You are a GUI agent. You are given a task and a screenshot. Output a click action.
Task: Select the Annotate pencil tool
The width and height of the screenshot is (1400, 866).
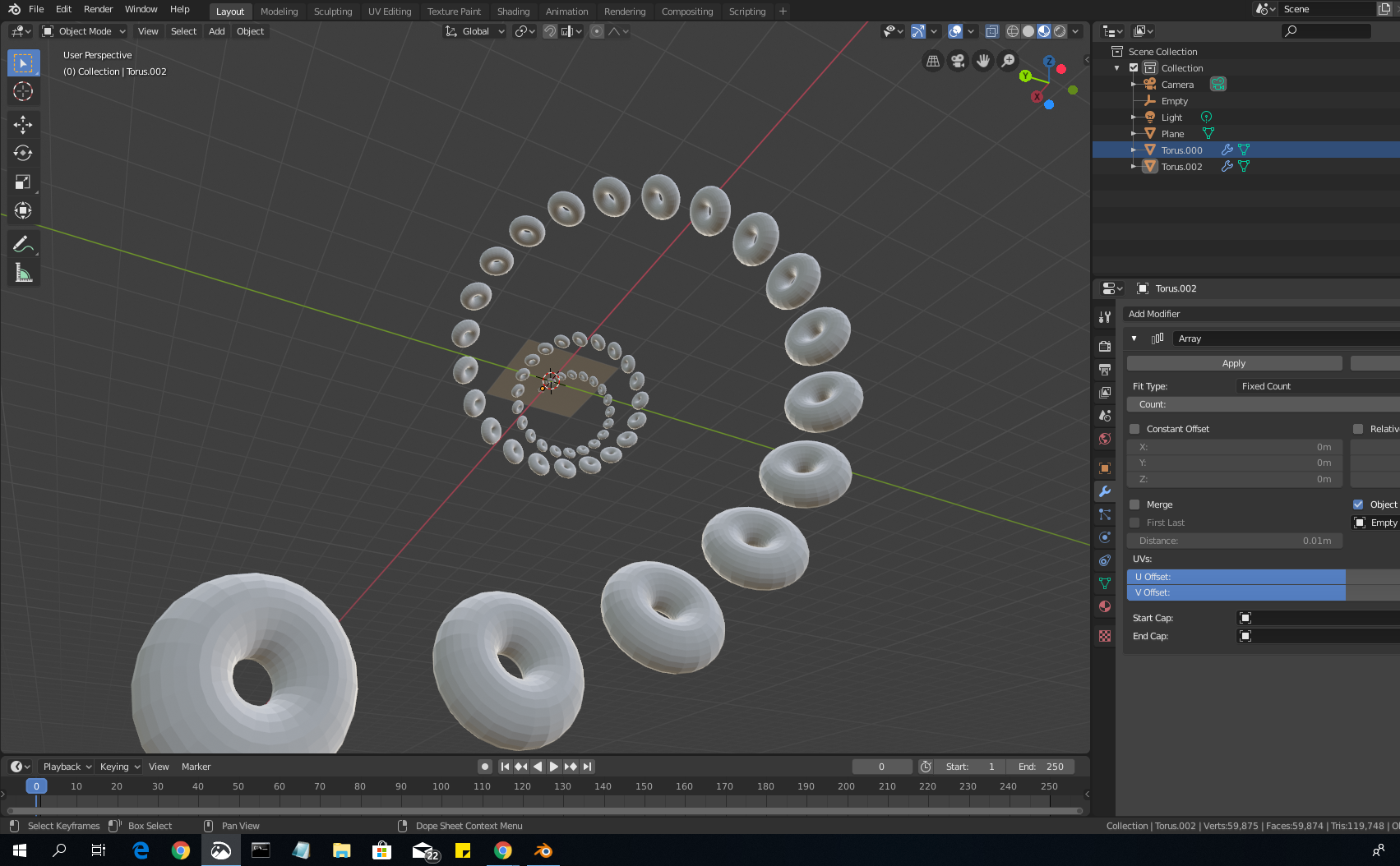point(23,244)
